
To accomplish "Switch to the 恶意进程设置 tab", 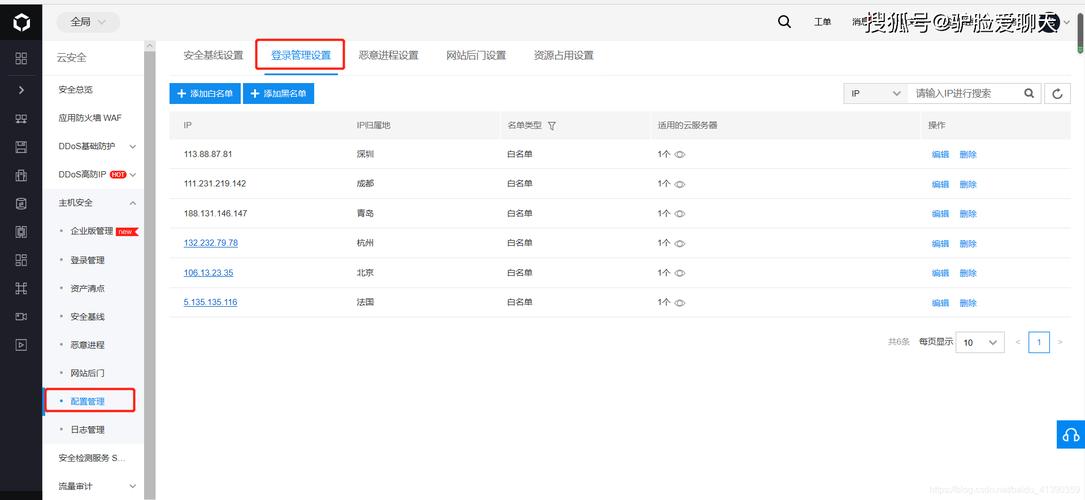I will pos(388,55).
